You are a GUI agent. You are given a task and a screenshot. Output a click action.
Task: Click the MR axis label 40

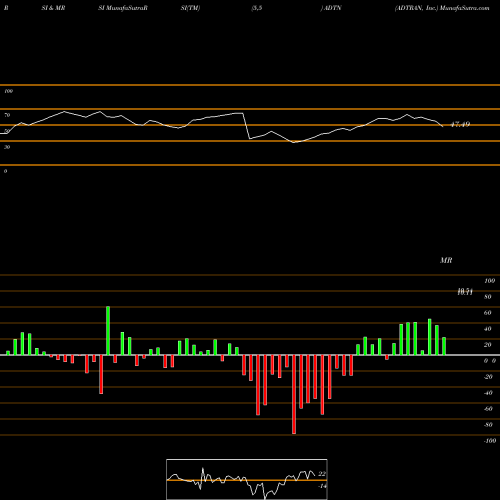pos(488,329)
